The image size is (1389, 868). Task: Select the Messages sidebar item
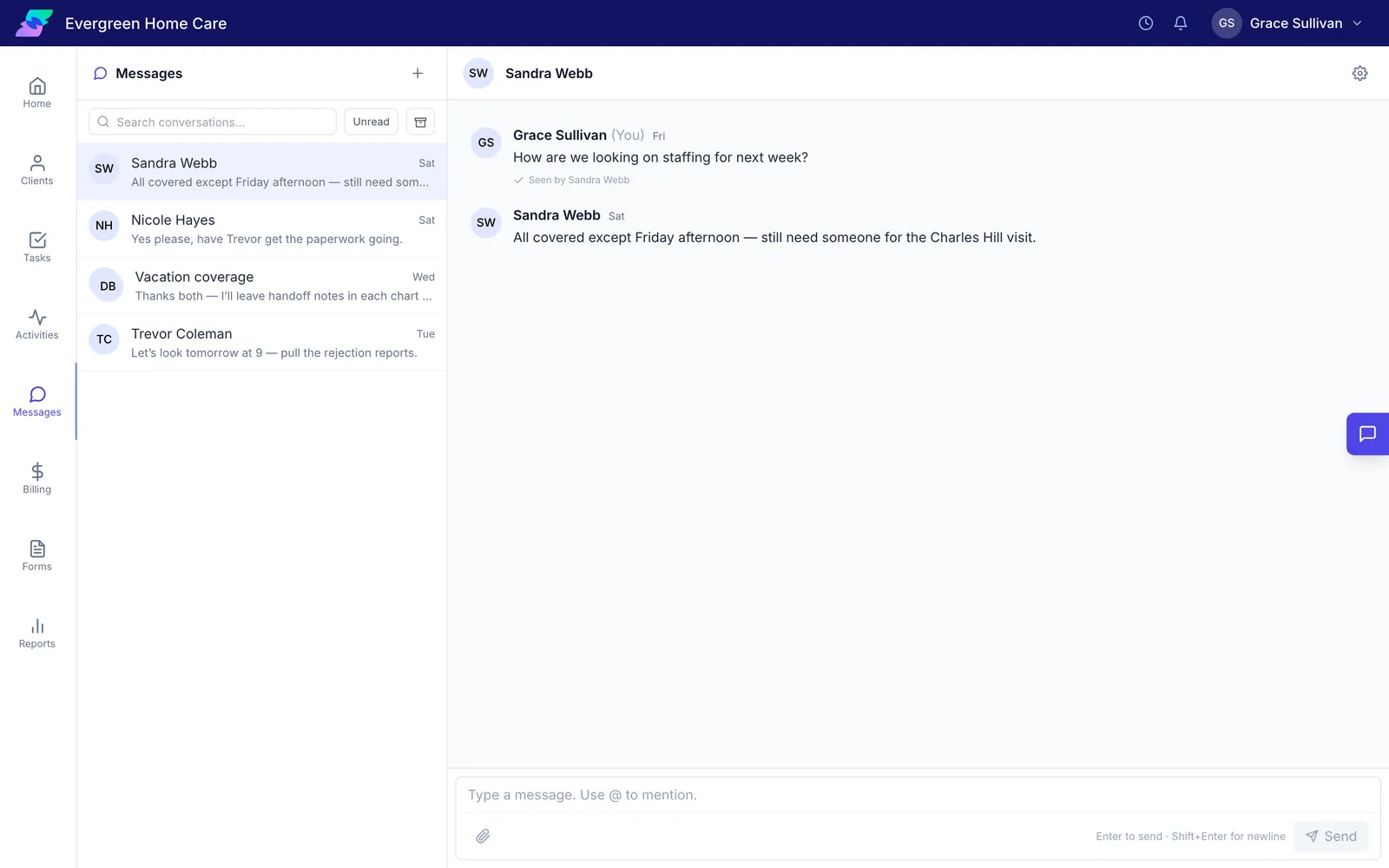tap(37, 403)
